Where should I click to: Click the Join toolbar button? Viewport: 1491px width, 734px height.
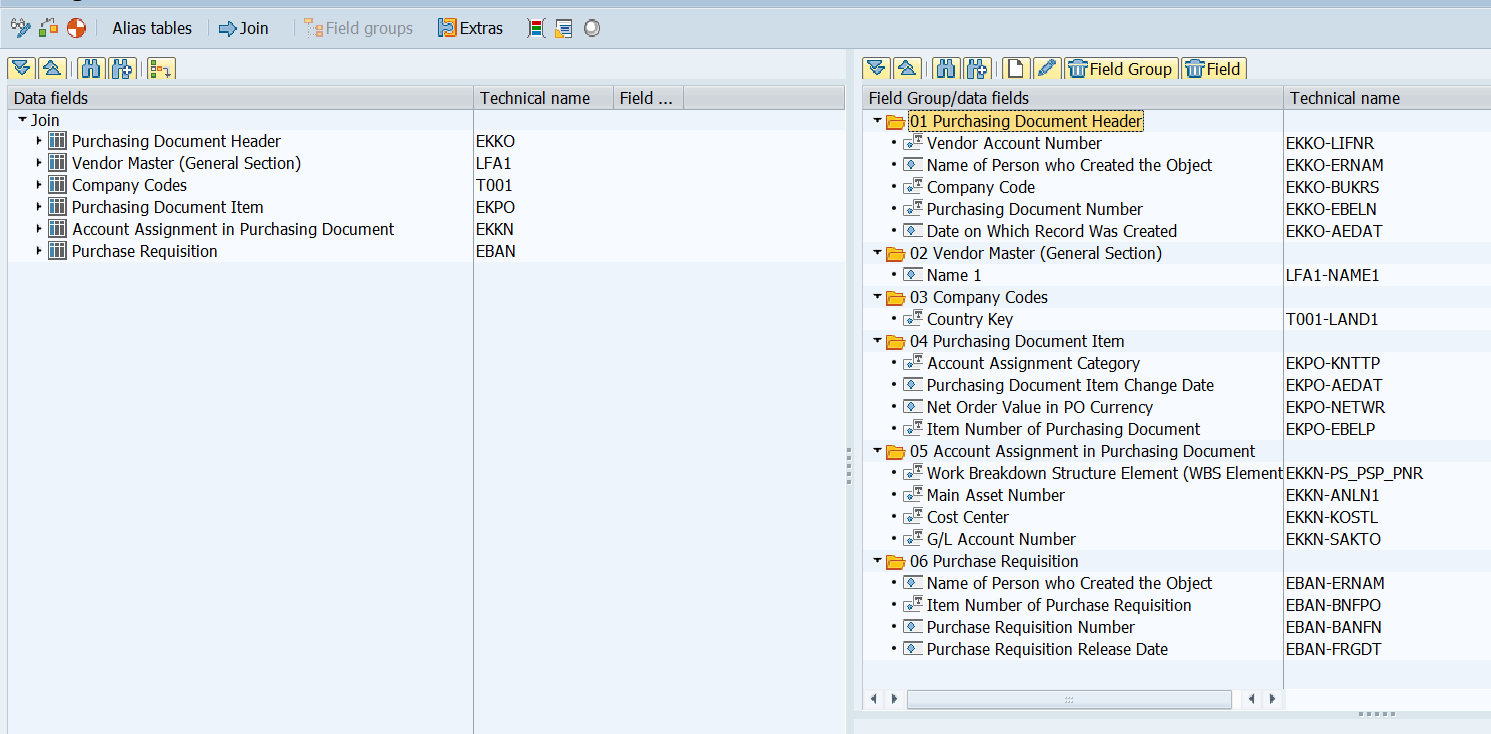[x=243, y=28]
